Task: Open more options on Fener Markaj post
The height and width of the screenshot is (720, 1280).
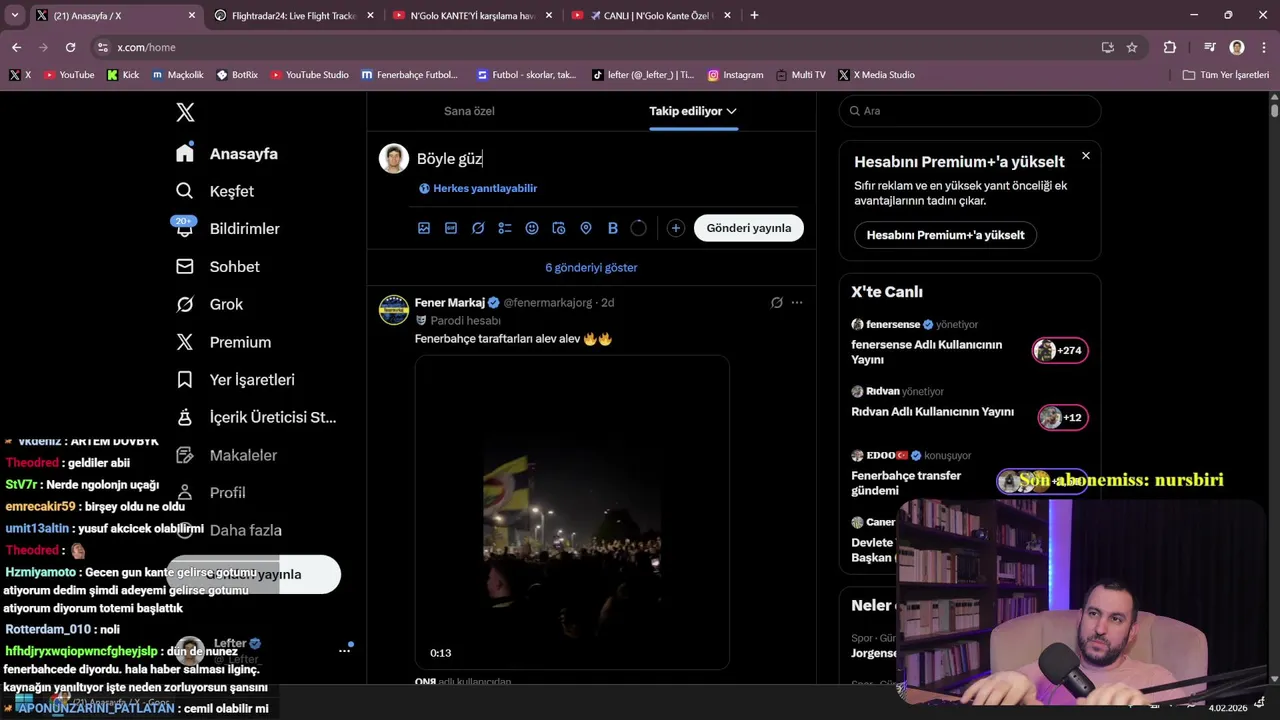Action: 797,302
